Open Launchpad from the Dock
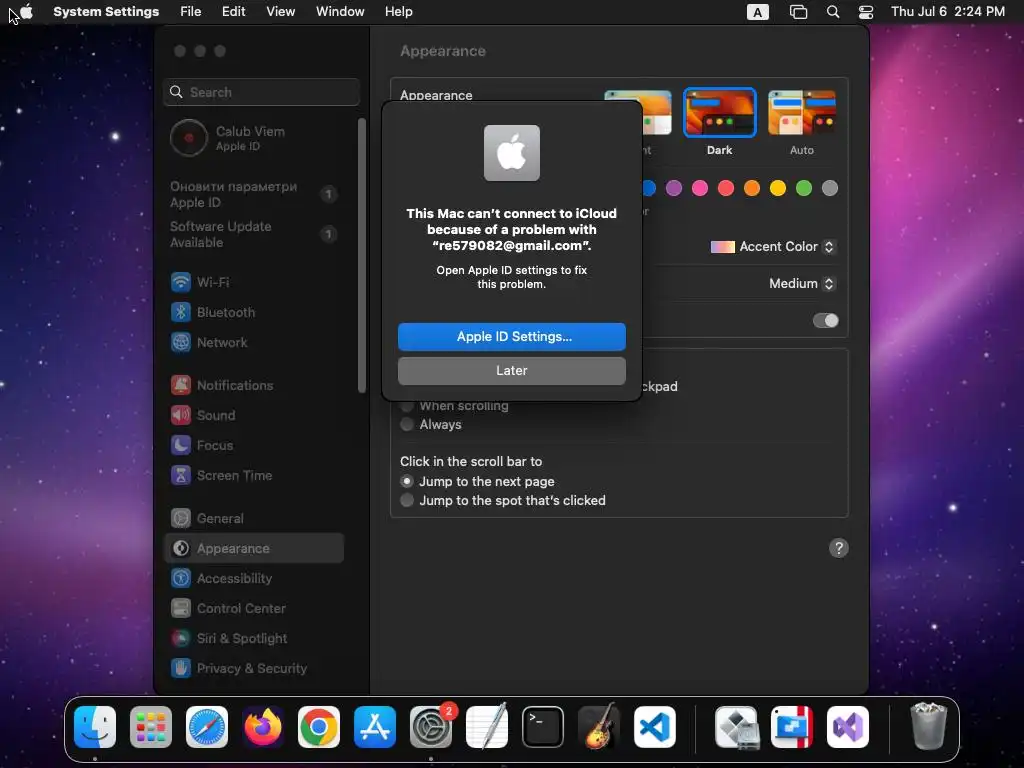This screenshot has height=768, width=1024. [151, 727]
